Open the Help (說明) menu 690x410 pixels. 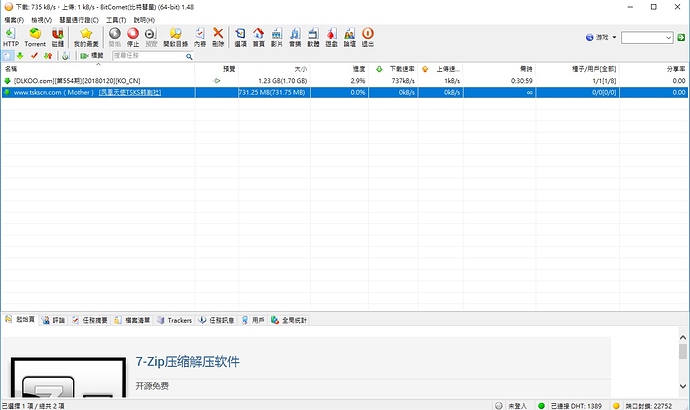point(144,20)
